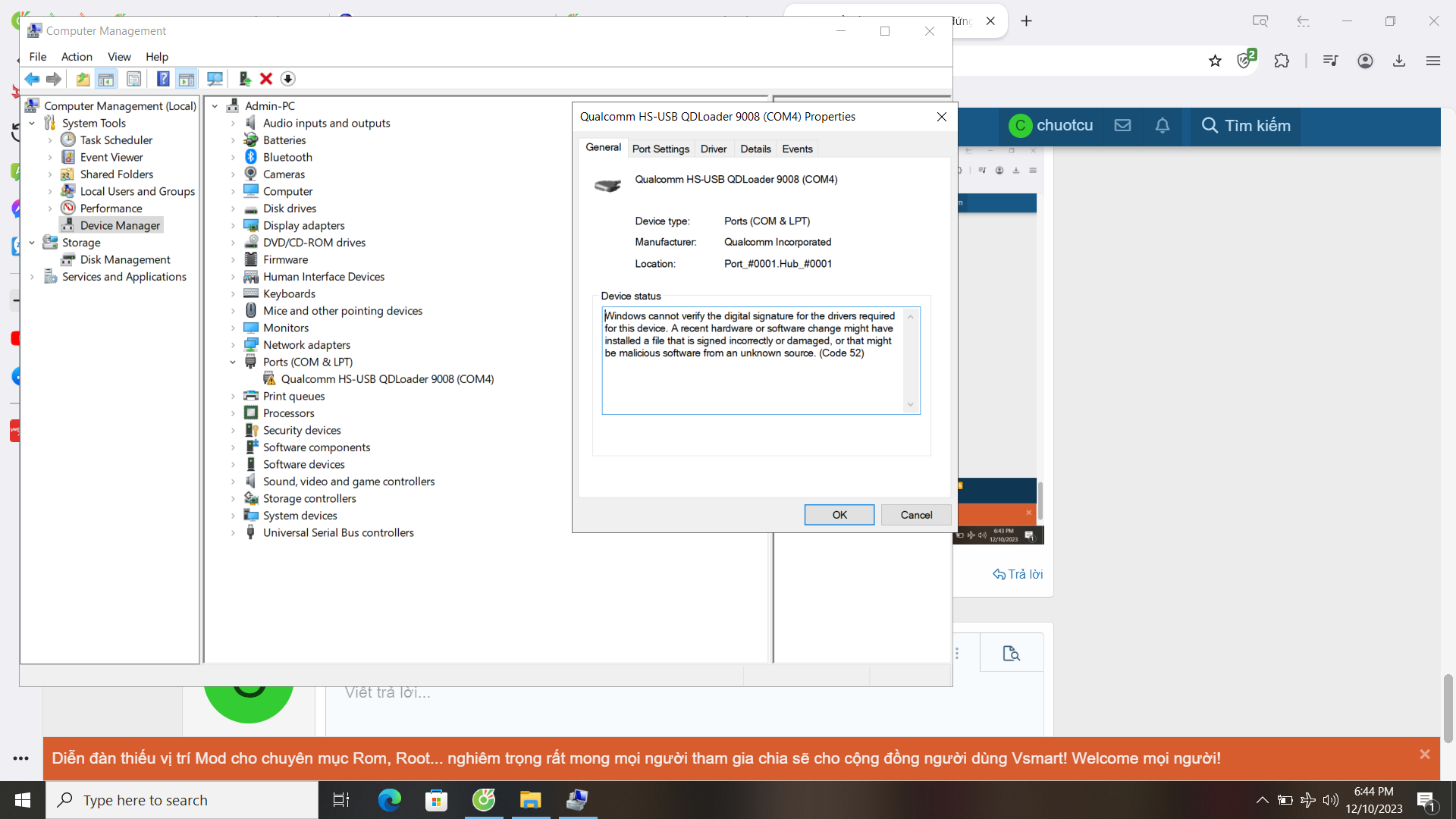Image resolution: width=1456 pixels, height=819 pixels.
Task: Click Cancel in the Properties dialog
Action: [916, 515]
